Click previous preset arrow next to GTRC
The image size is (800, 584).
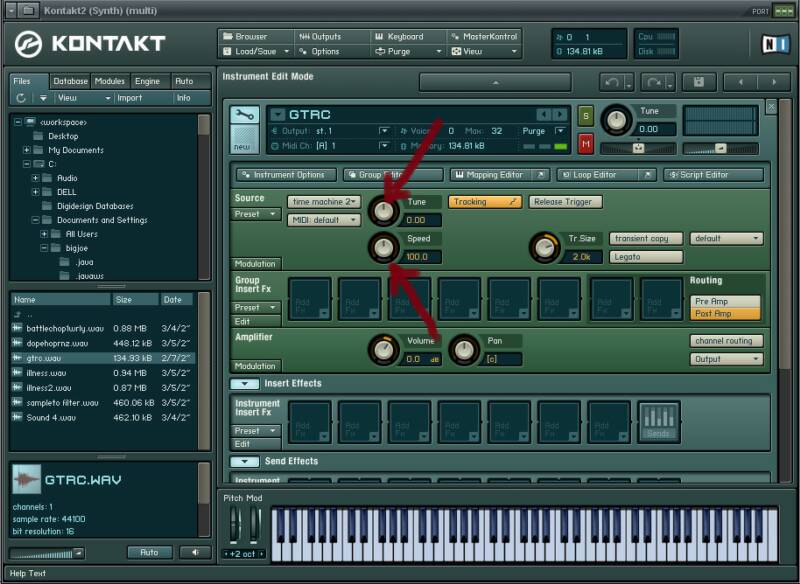click(x=544, y=114)
